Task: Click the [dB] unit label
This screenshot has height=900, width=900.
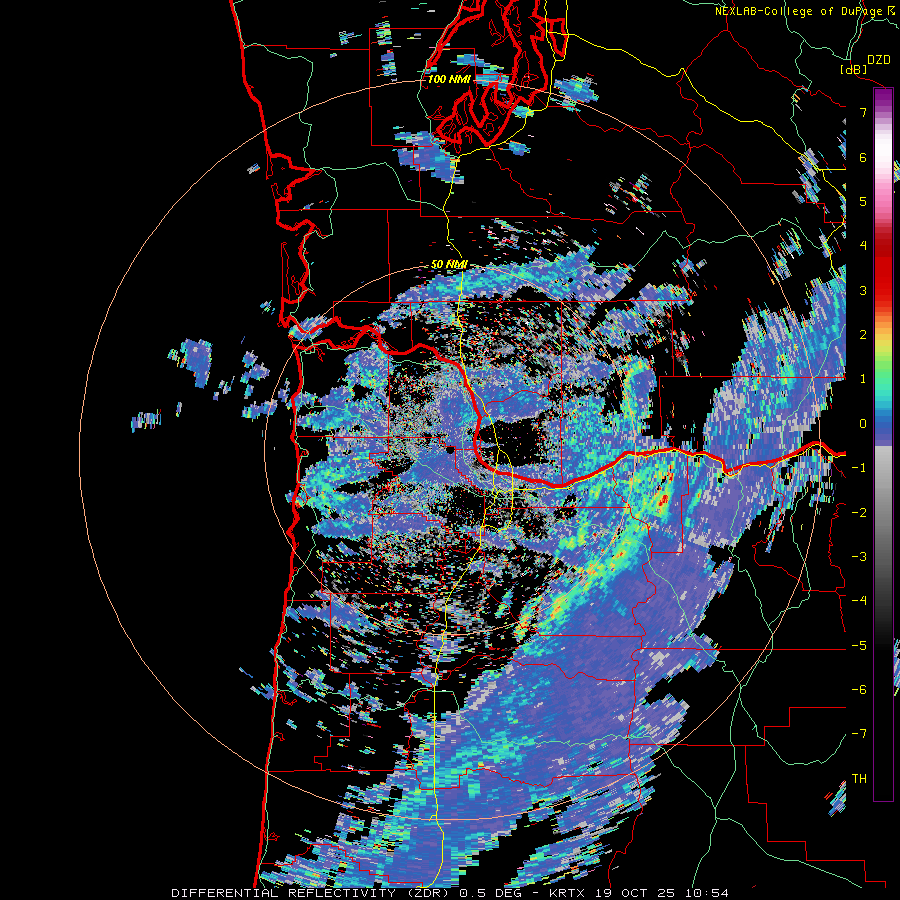Action: (x=854, y=69)
